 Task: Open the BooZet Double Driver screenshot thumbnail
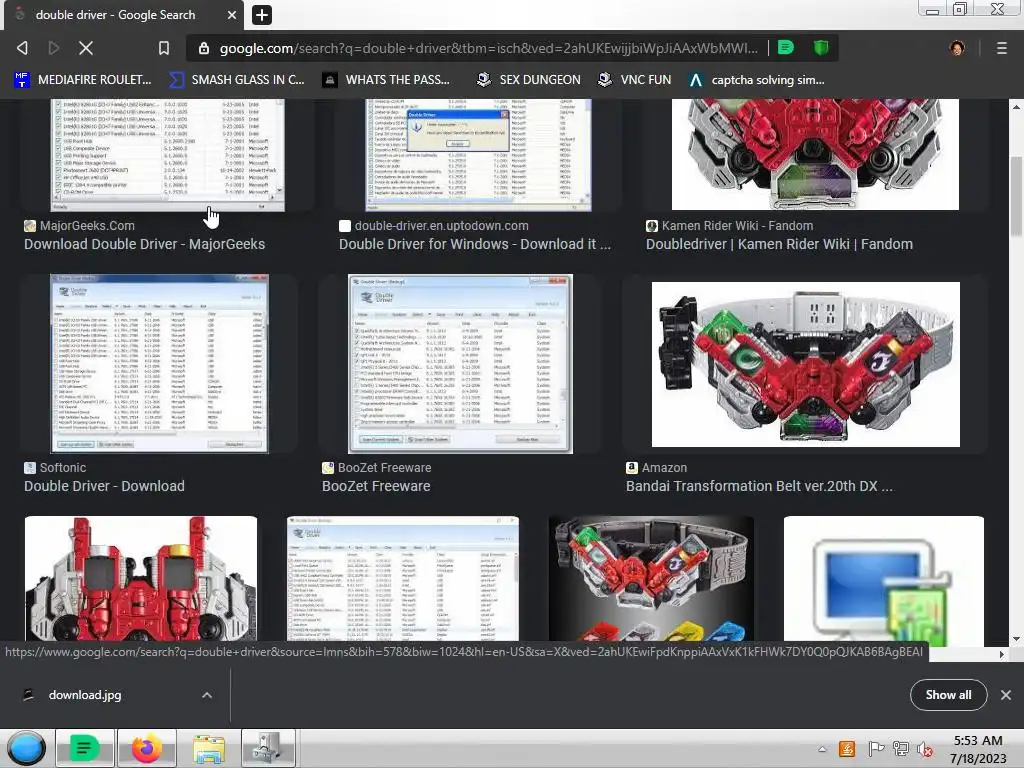click(460, 364)
